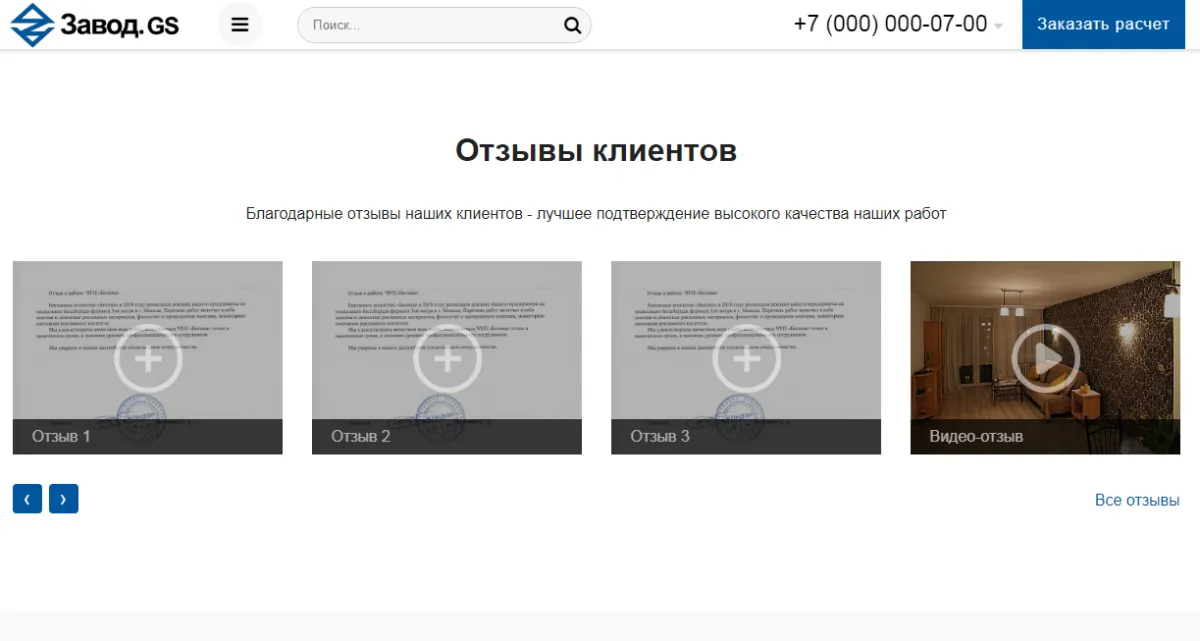Image resolution: width=1200 pixels, height=641 pixels.
Task: Click the search magnifier icon
Action: click(x=571, y=24)
